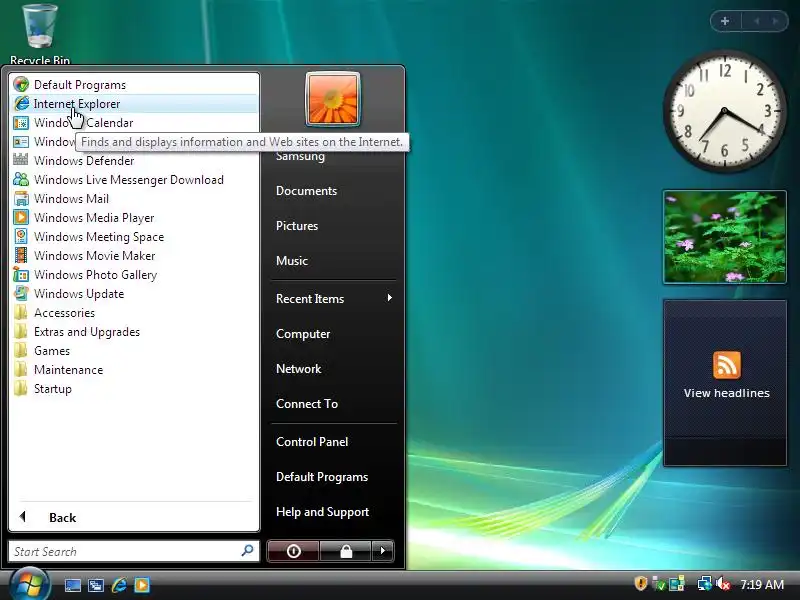Open Windows Mail icon

(x=21, y=198)
